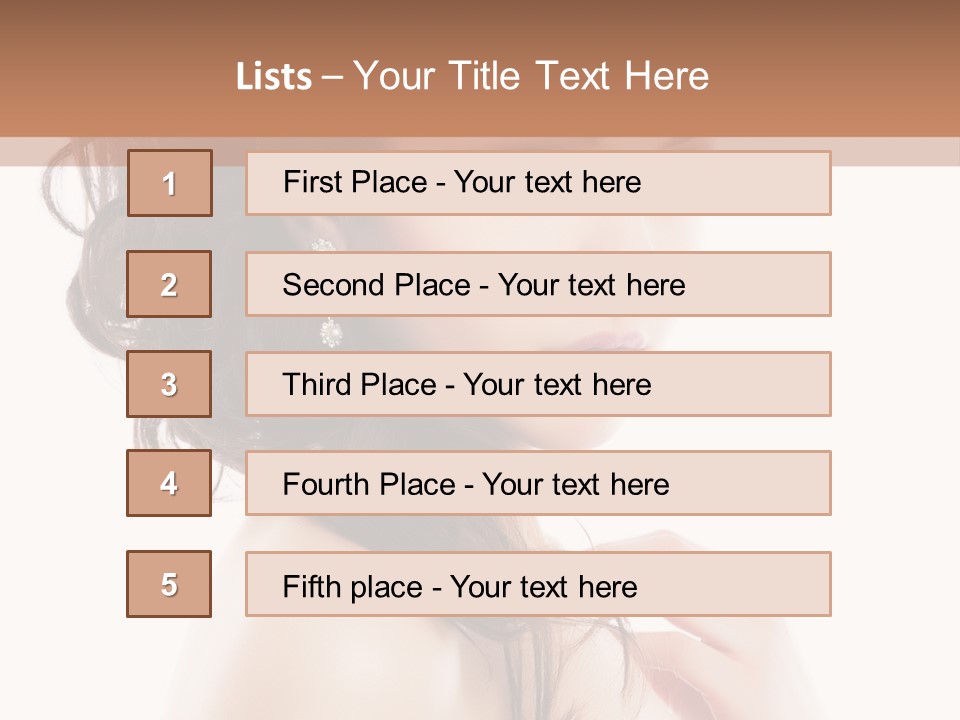This screenshot has height=720, width=960.
Task: Click the bold word 'Lists' in title
Action: click(x=274, y=77)
